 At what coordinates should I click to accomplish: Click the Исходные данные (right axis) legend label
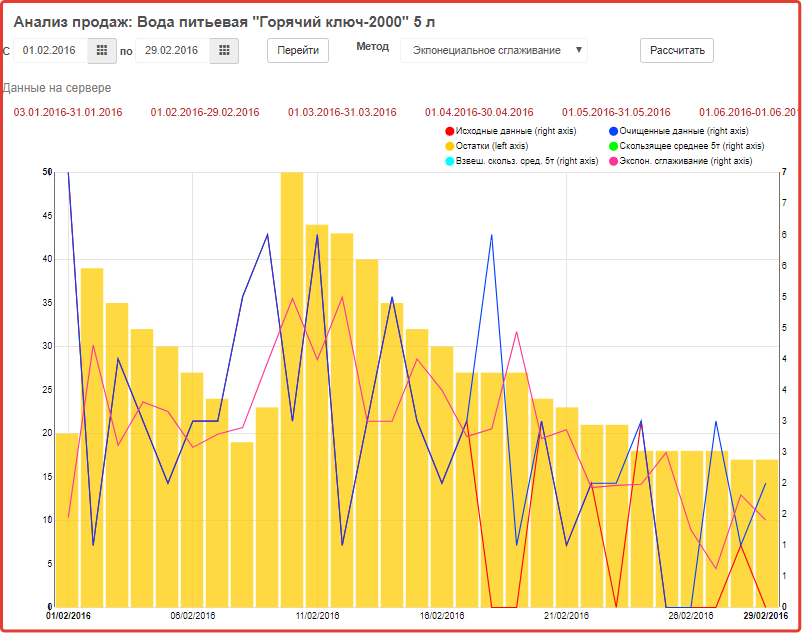coord(516,131)
